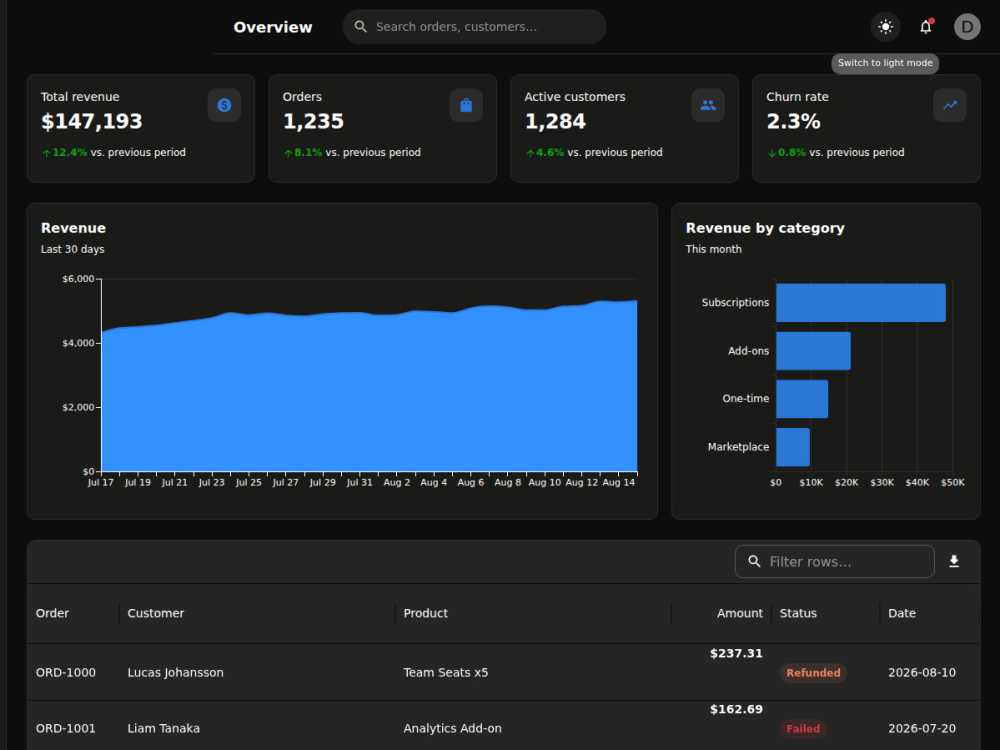Select the One-time bar in category chart
The width and height of the screenshot is (1000, 750).
click(802, 399)
